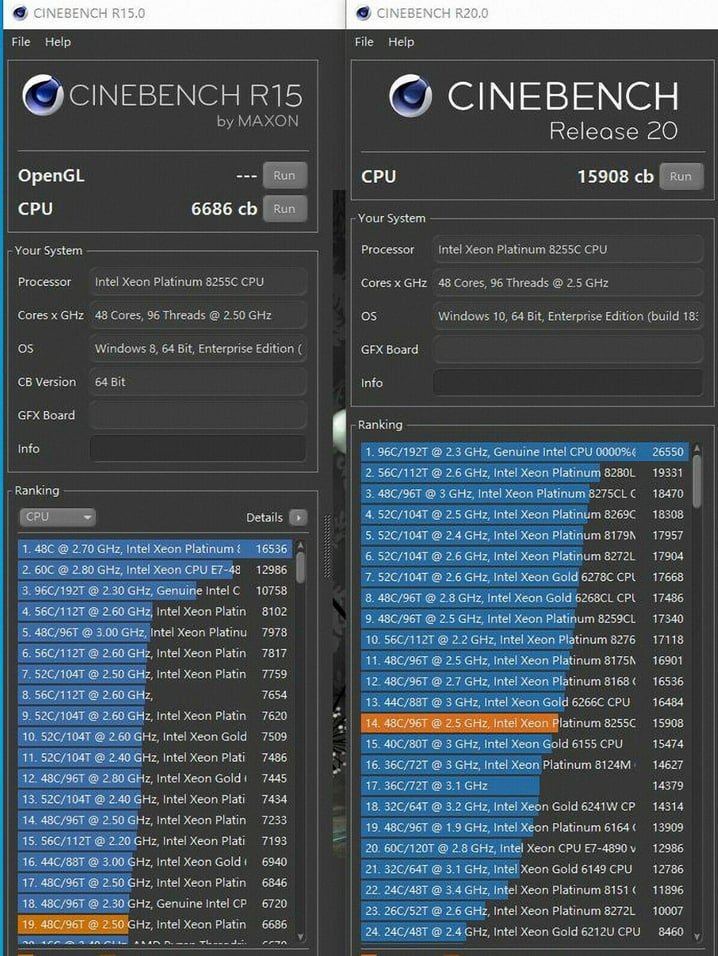
Task: Select R20 rank 13 Xeon Gold 6266C entry
Action: (525, 702)
